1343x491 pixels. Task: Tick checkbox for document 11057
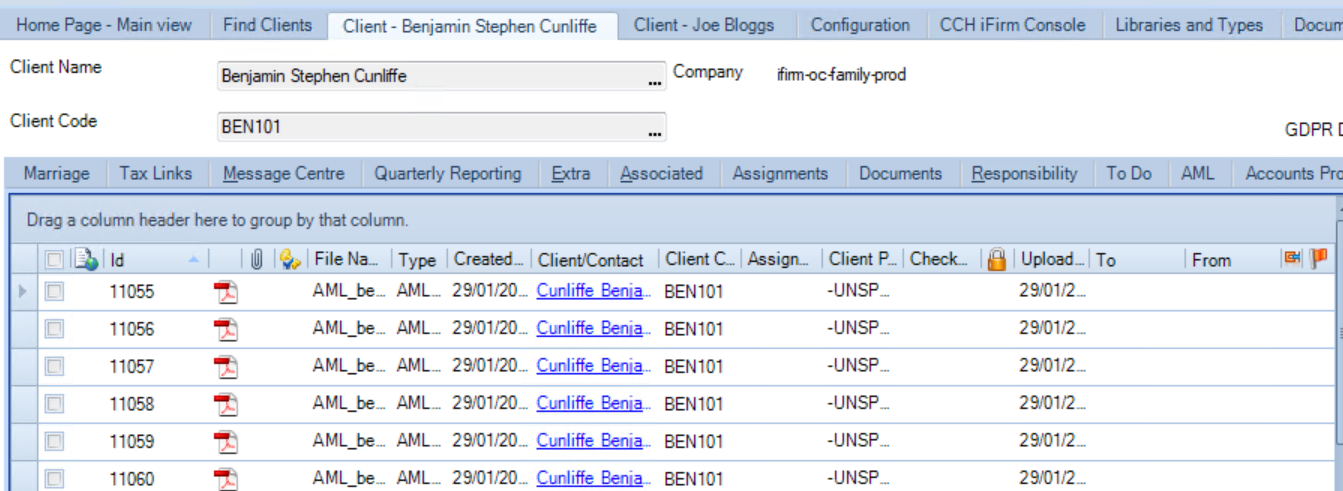[54, 367]
